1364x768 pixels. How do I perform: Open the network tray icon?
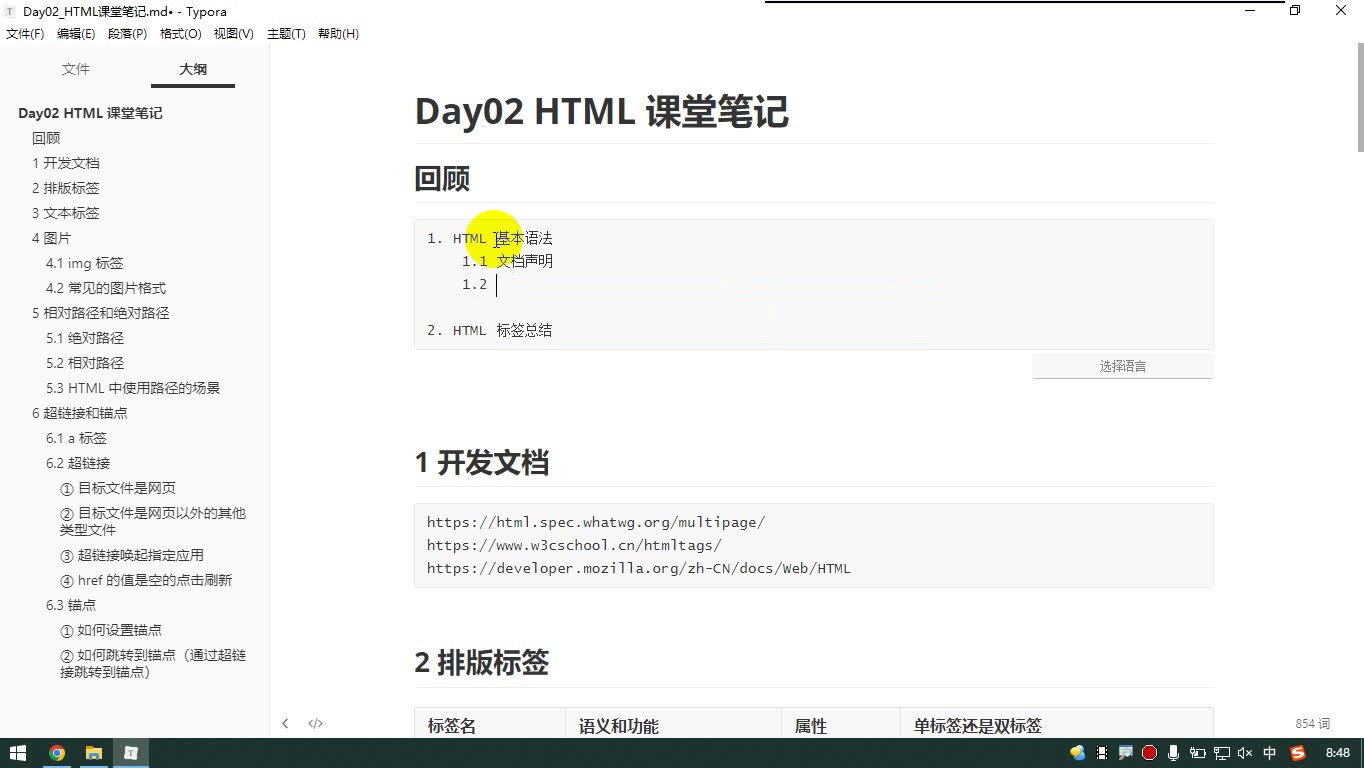point(1221,753)
